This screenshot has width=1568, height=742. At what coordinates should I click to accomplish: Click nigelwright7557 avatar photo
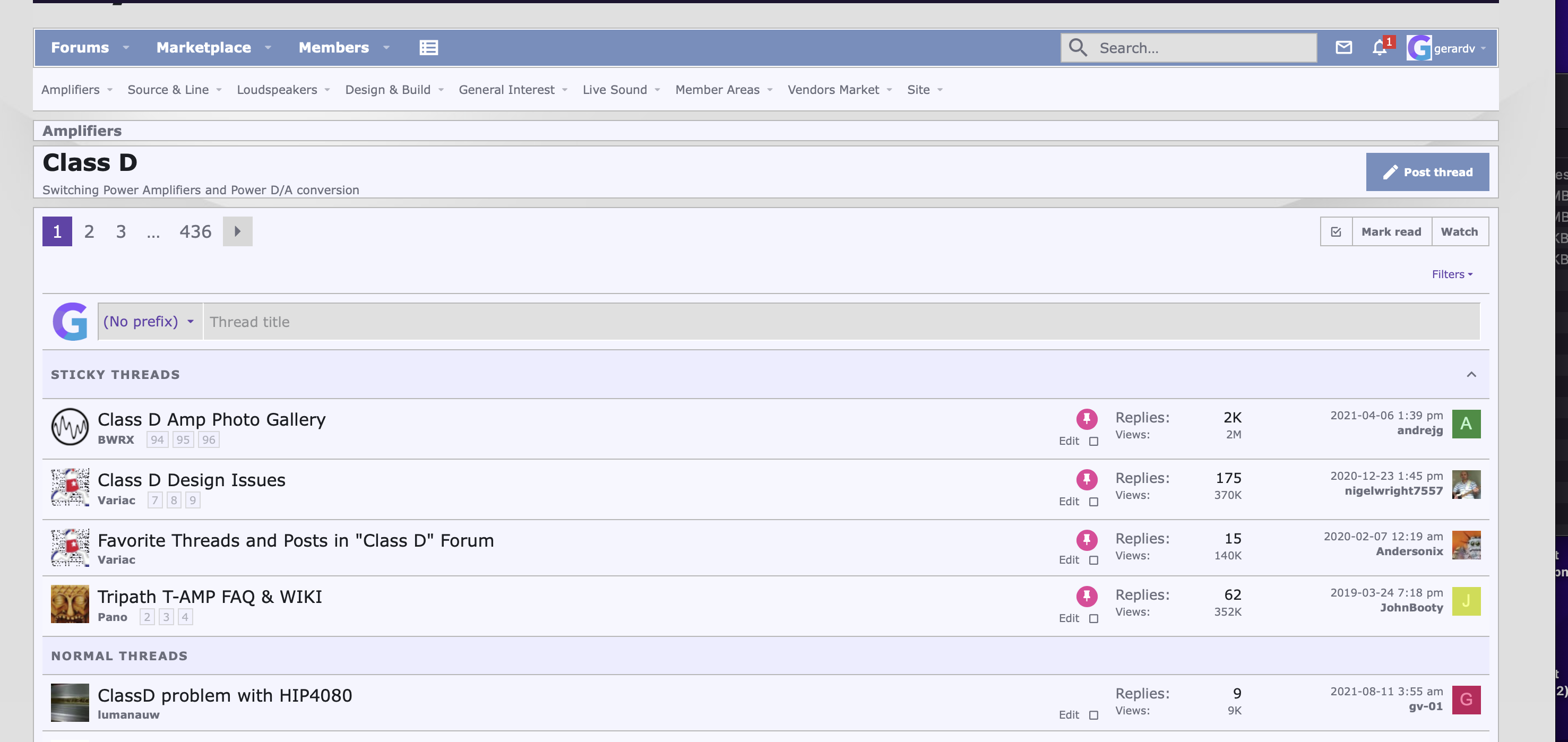(x=1466, y=485)
